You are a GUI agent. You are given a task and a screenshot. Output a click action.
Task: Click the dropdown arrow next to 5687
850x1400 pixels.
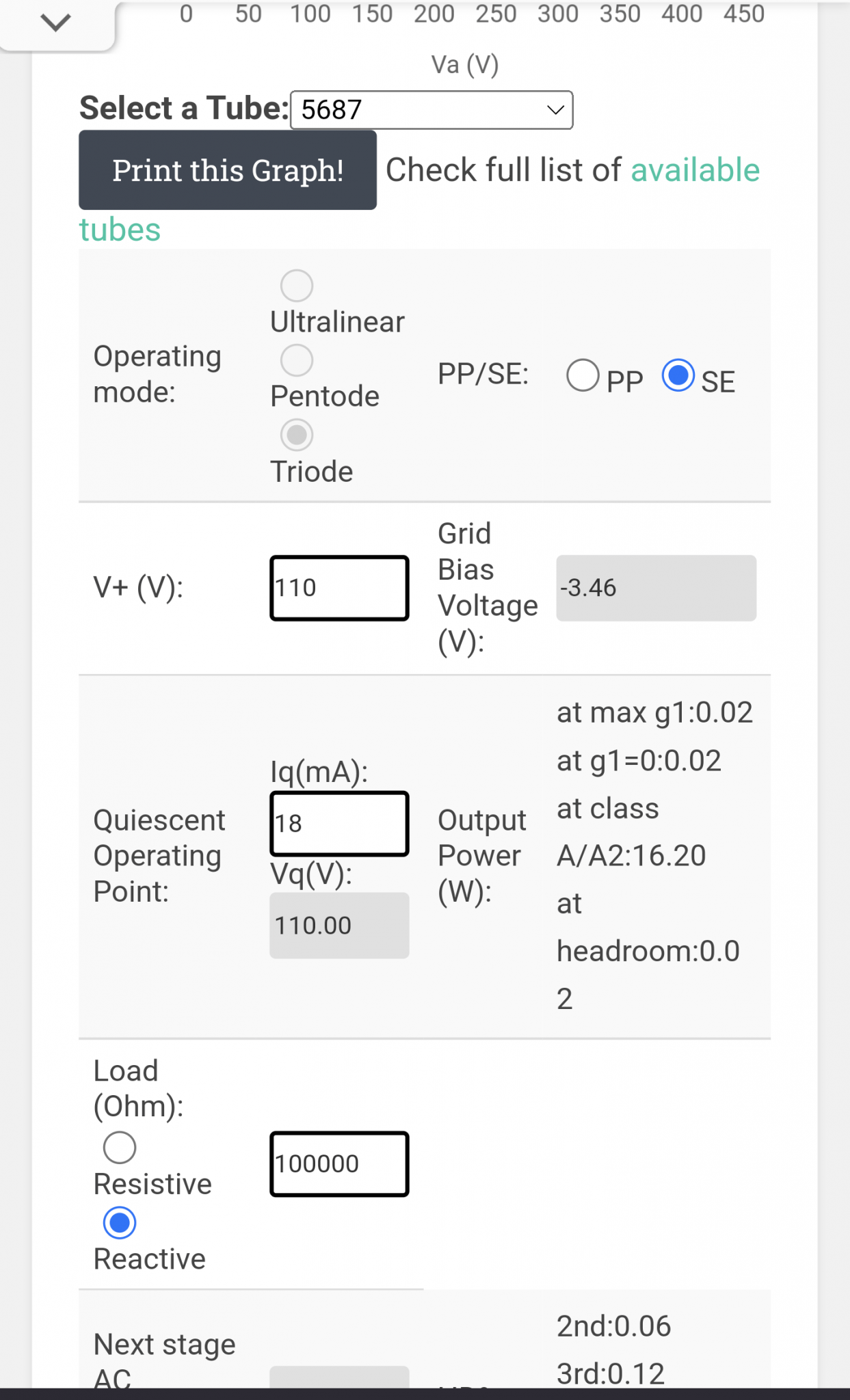tap(555, 109)
